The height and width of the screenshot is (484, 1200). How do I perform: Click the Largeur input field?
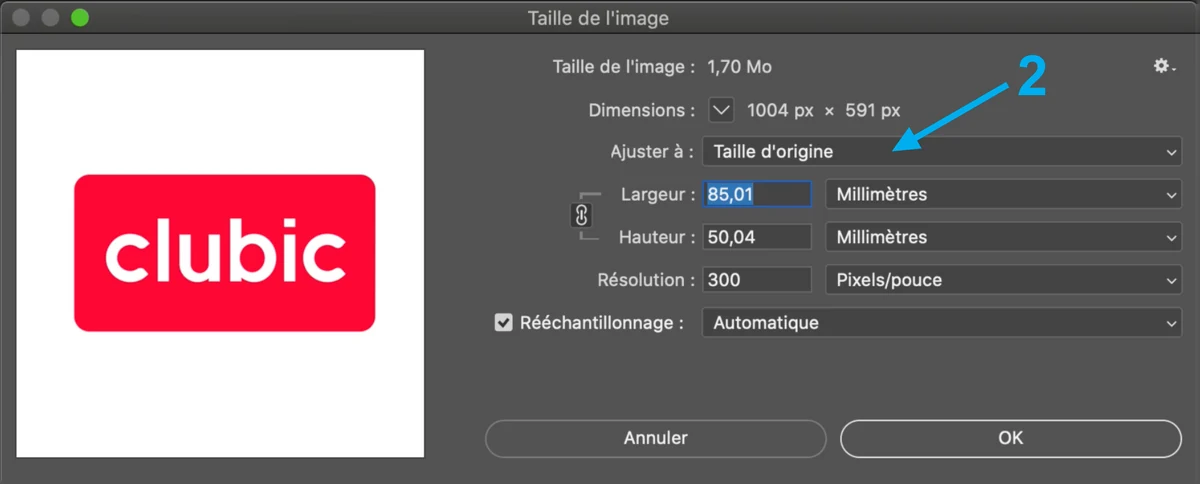pos(757,194)
